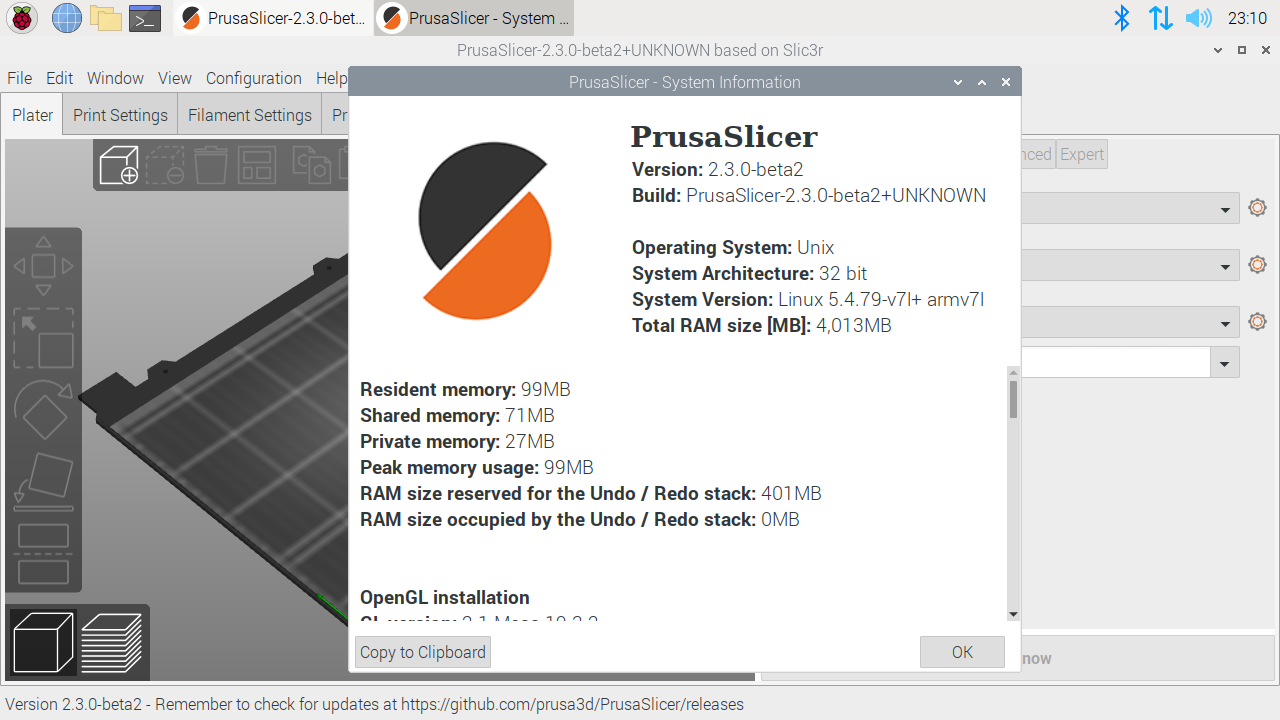Click 'Total RAM size [MB]: 4,013MB' text

pyautogui.click(x=761, y=325)
